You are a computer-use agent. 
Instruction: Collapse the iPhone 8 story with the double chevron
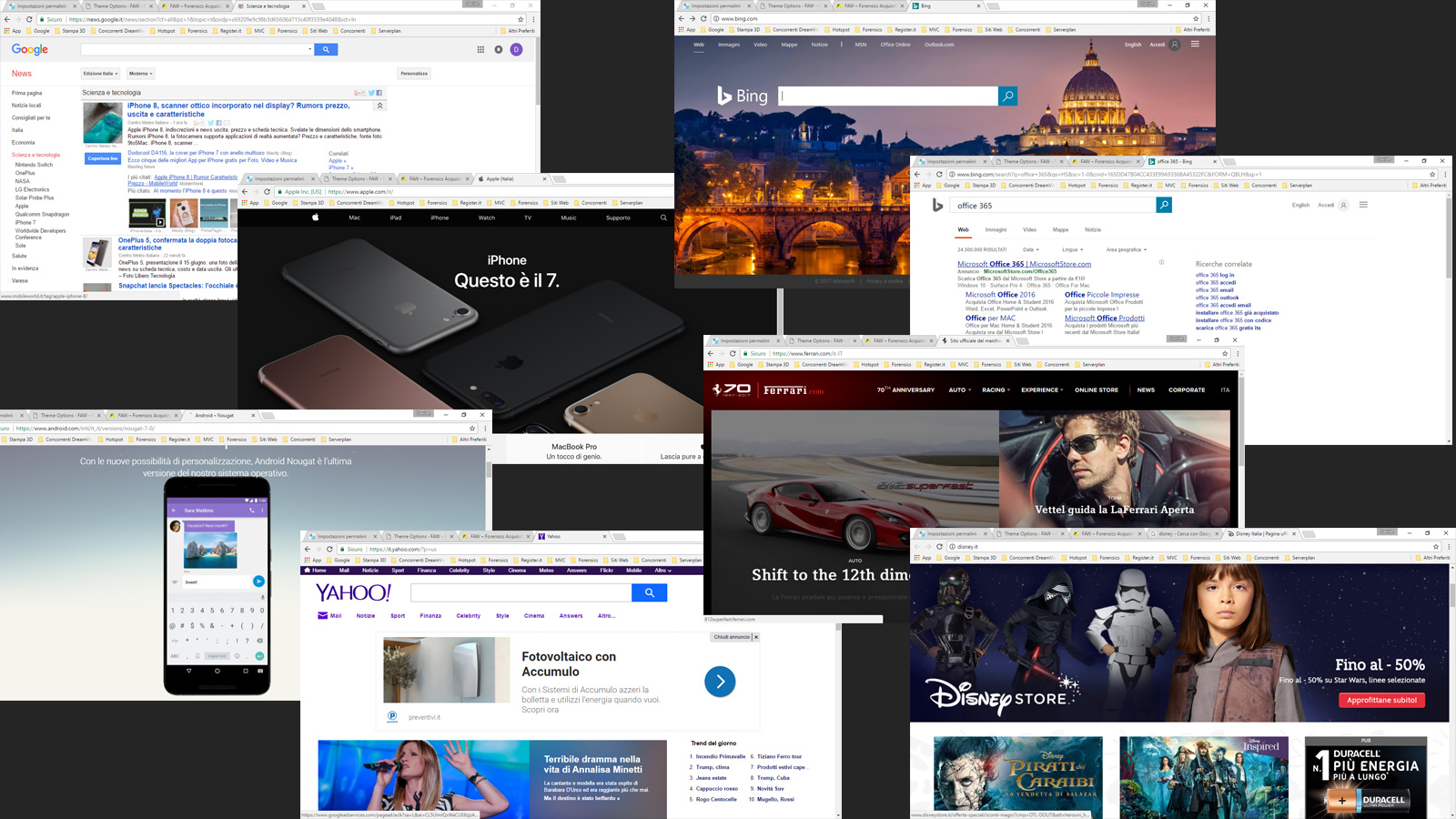click(x=379, y=106)
